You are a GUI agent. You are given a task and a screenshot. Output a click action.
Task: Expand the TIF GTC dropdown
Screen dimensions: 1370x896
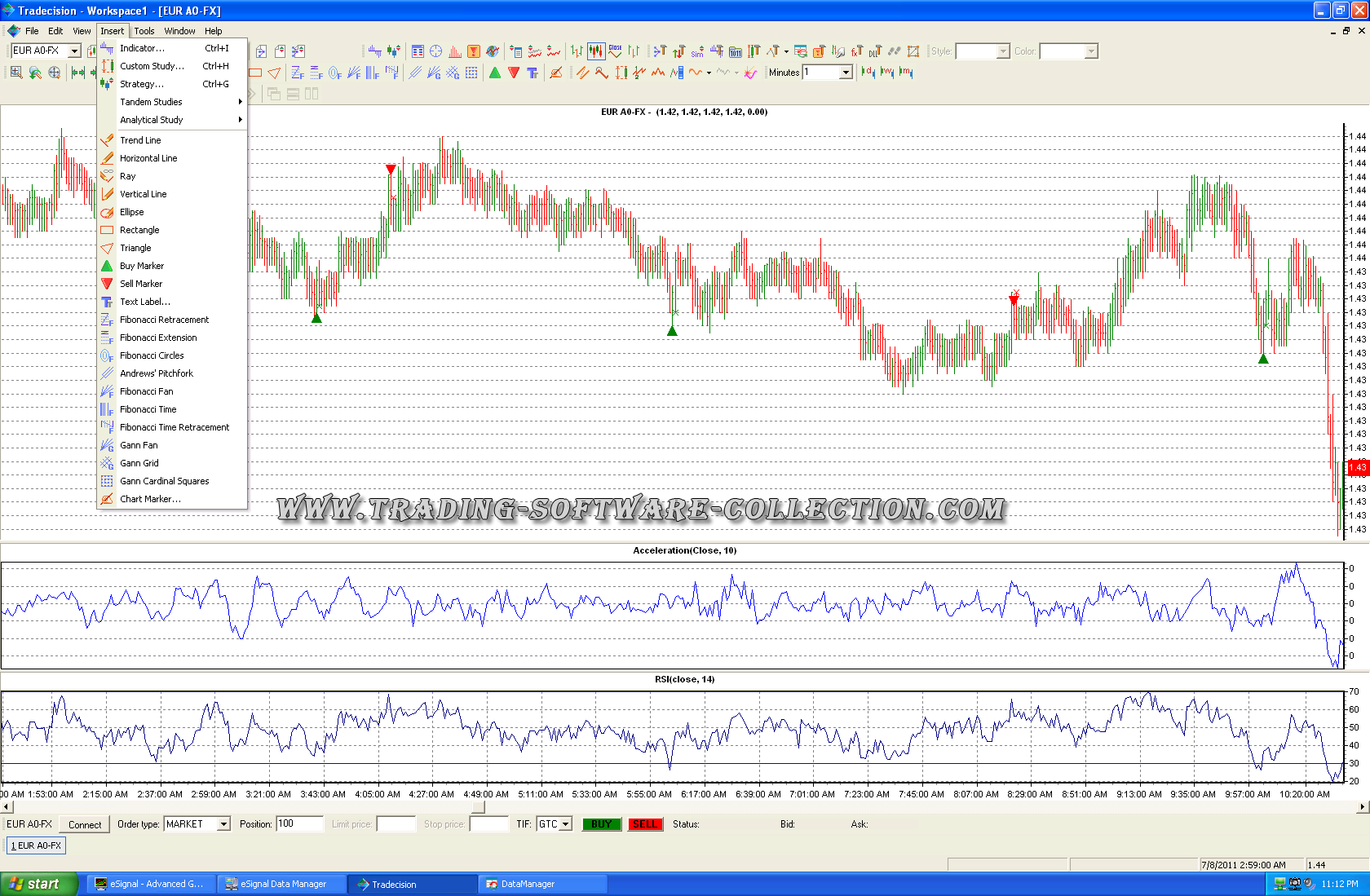[565, 824]
